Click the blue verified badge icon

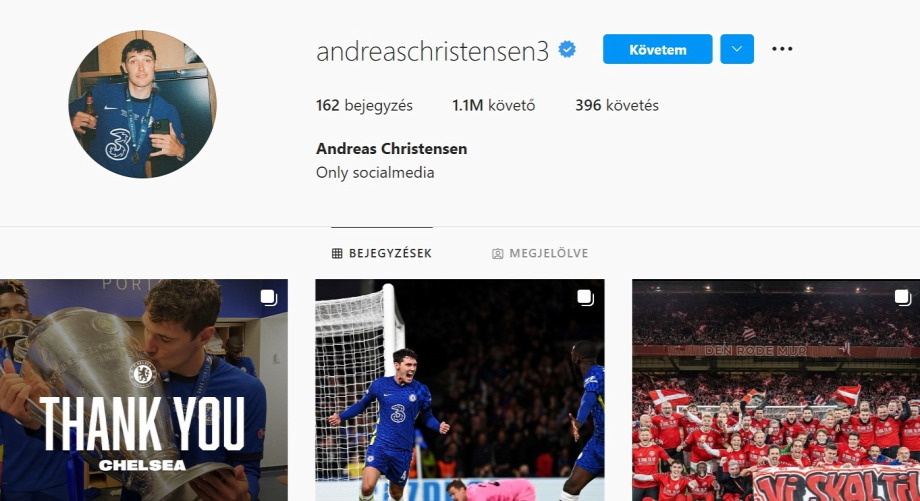click(x=567, y=50)
